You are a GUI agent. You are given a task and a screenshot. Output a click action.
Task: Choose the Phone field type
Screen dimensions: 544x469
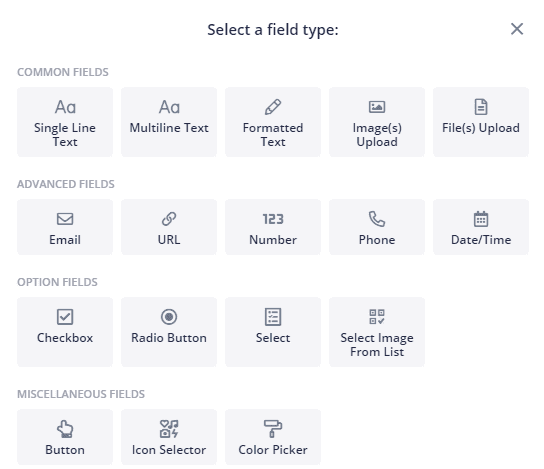click(377, 227)
